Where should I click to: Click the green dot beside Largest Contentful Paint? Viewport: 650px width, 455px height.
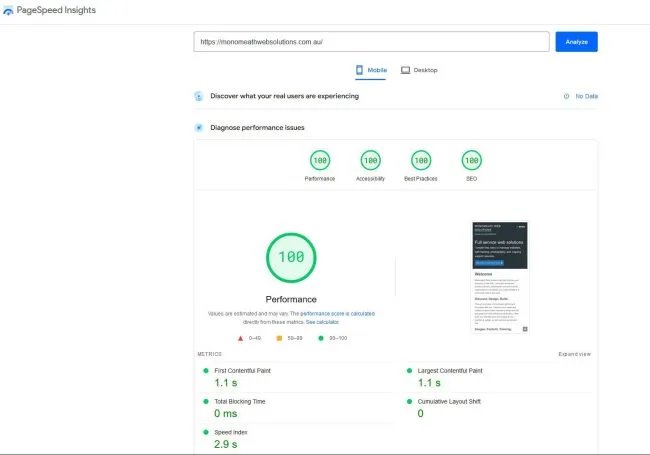pyautogui.click(x=409, y=370)
